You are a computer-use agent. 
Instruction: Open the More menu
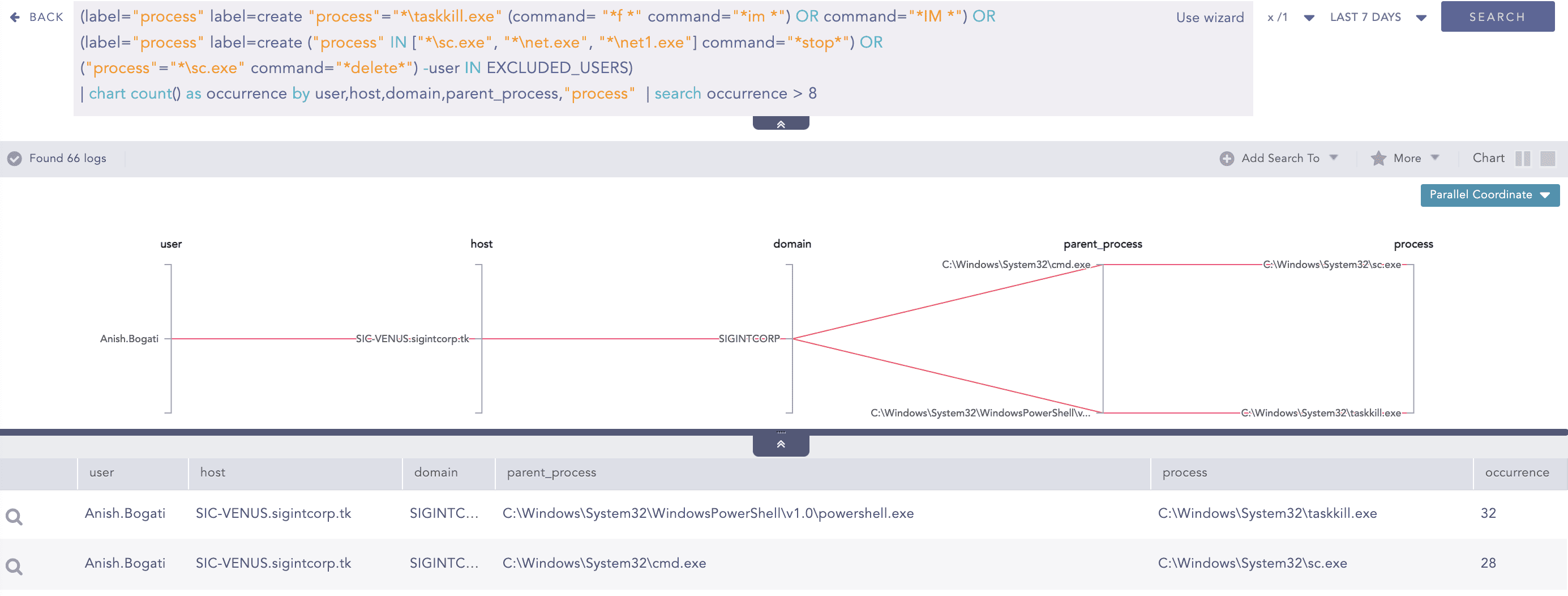[1407, 159]
